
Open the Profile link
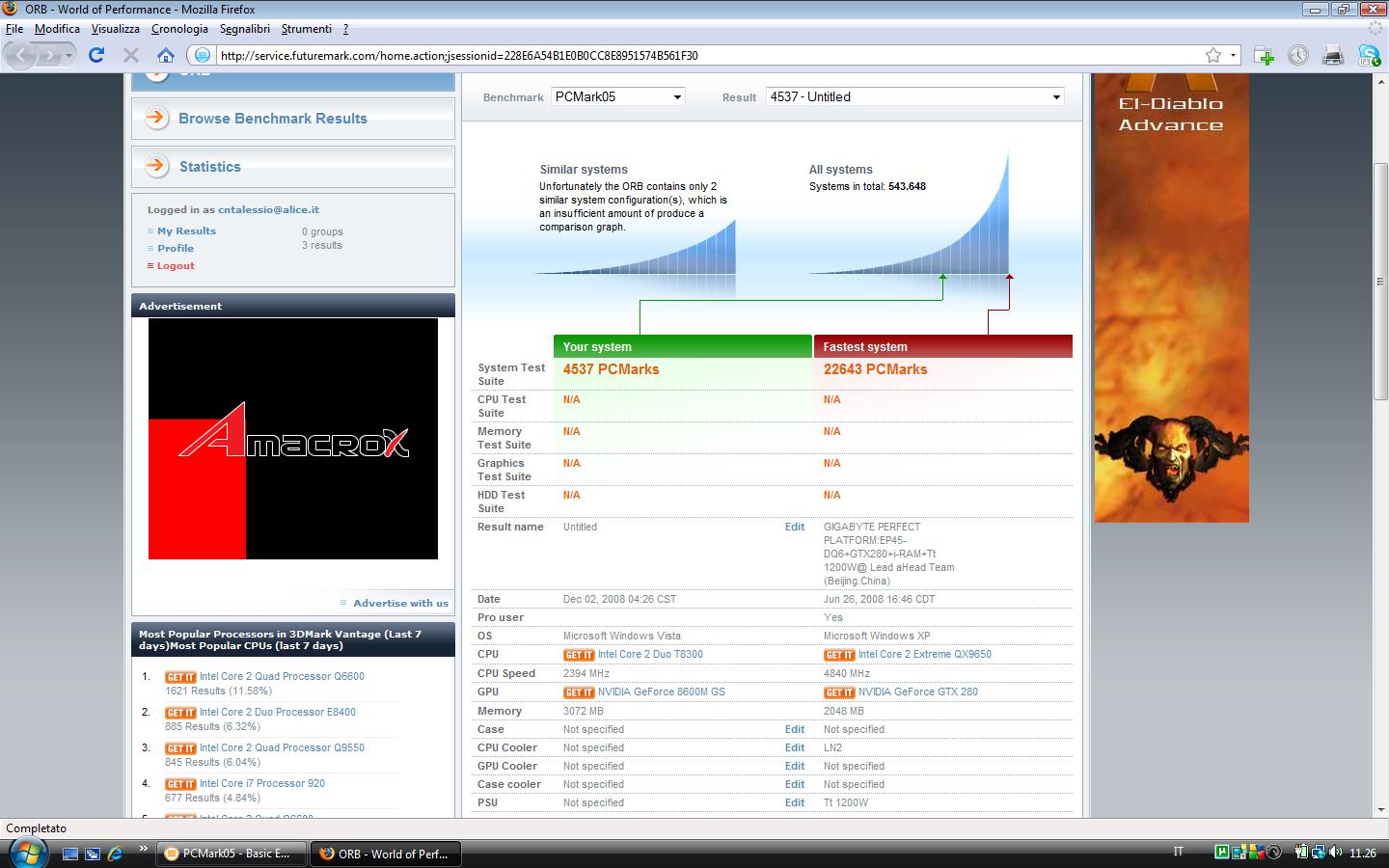[176, 249]
